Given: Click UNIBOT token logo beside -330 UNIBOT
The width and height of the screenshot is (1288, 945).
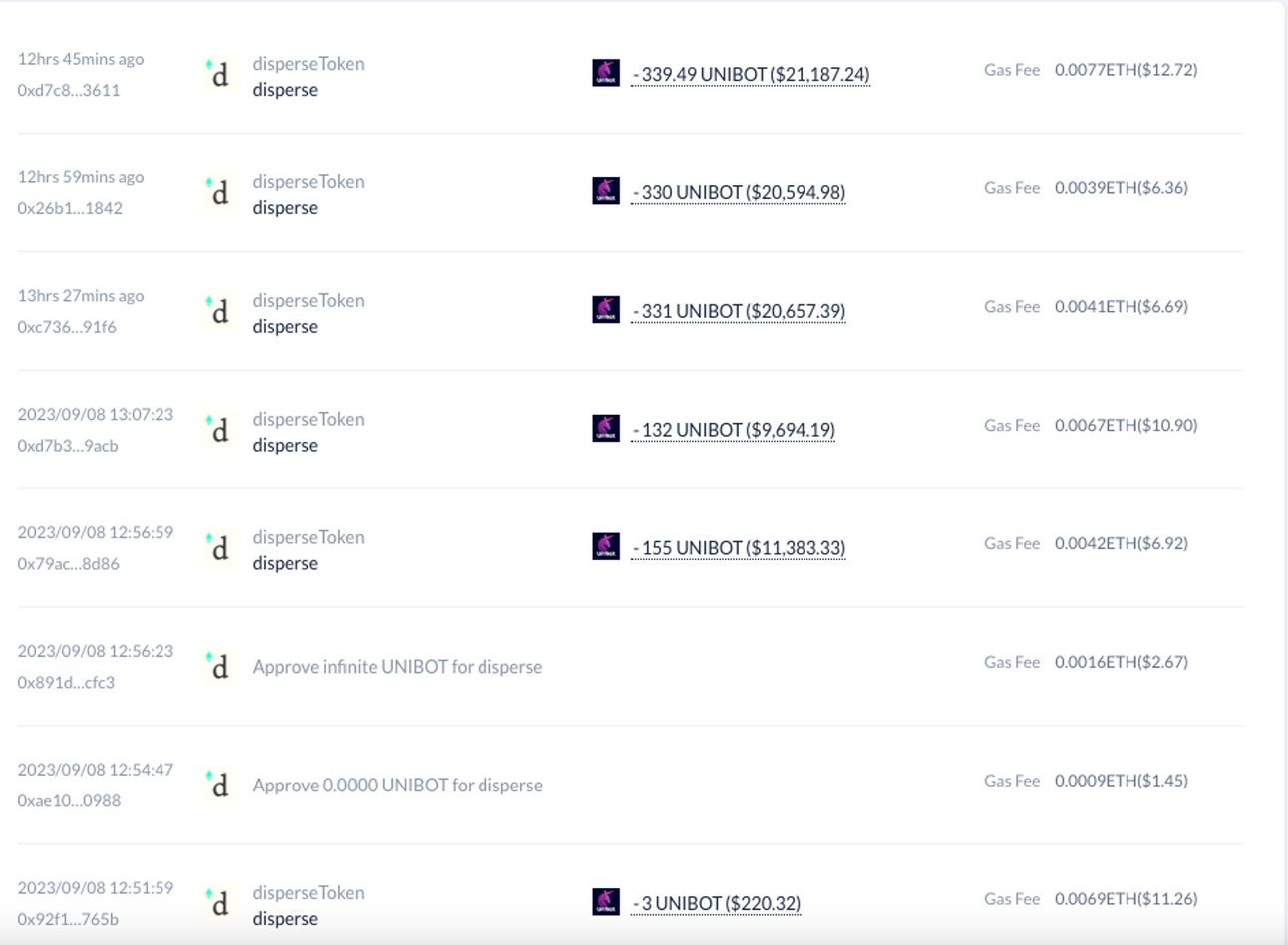Looking at the screenshot, I should [x=606, y=191].
